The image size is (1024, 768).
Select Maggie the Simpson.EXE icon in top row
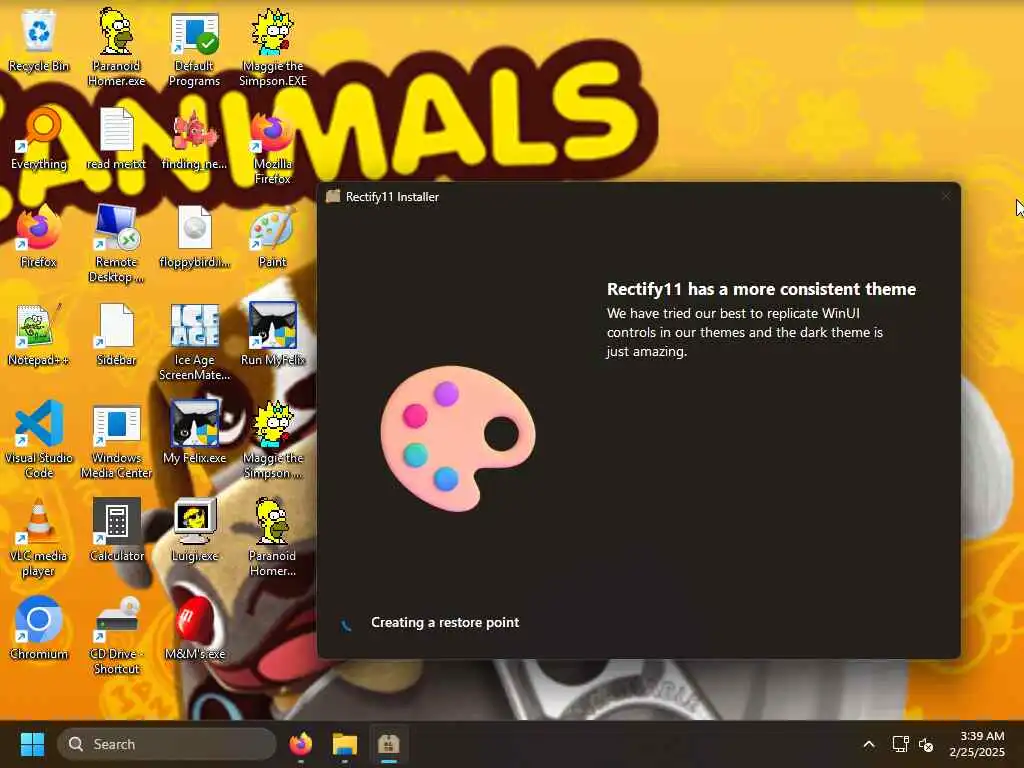(272, 47)
